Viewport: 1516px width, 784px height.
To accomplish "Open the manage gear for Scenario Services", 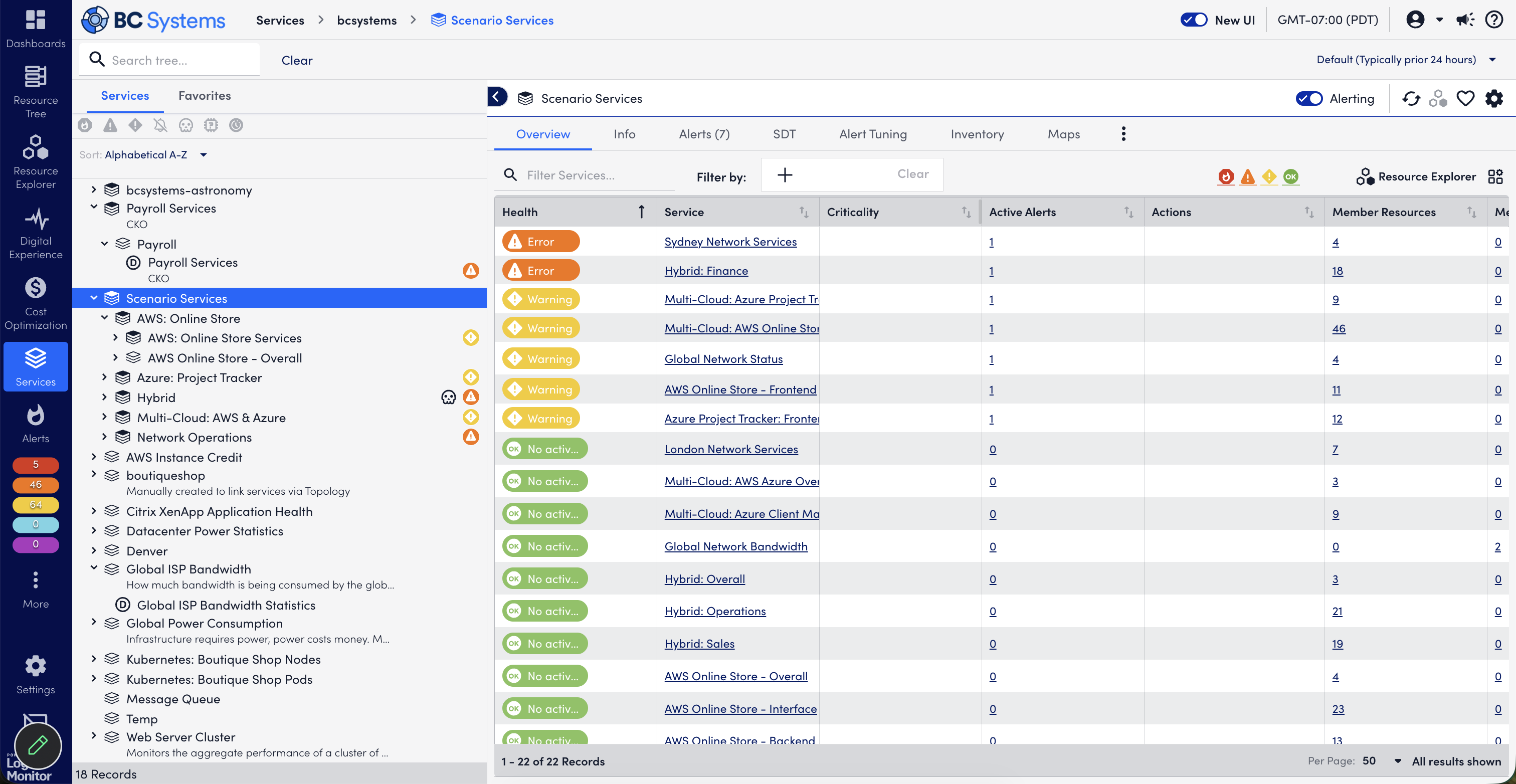I will pyautogui.click(x=1493, y=99).
